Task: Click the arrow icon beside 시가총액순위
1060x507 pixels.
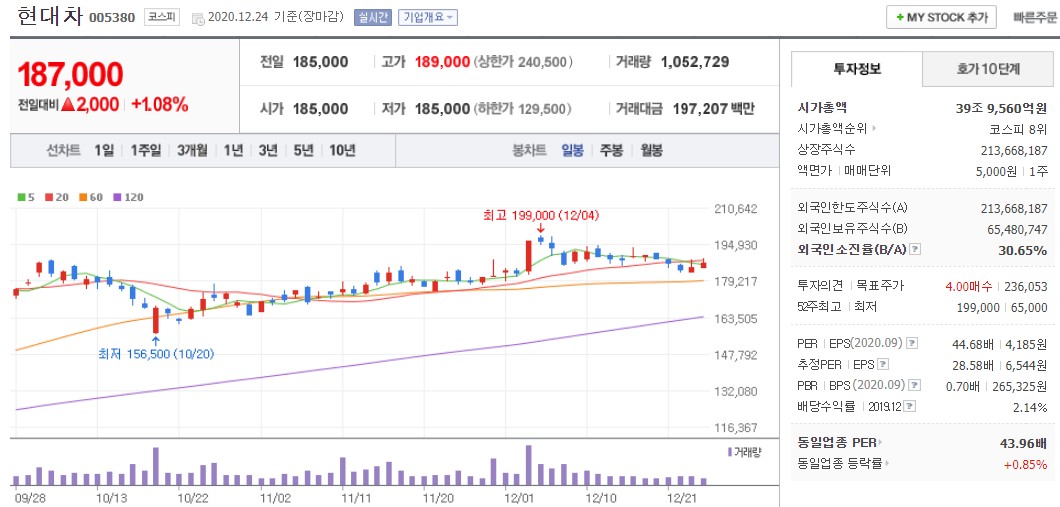Action: coord(873,128)
